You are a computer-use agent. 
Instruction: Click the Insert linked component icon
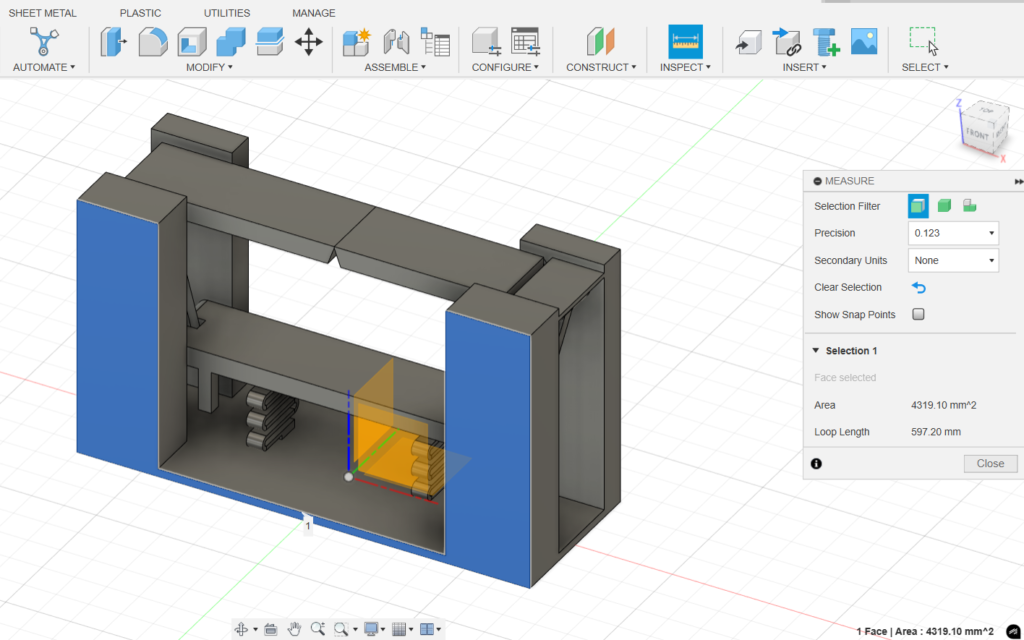787,42
